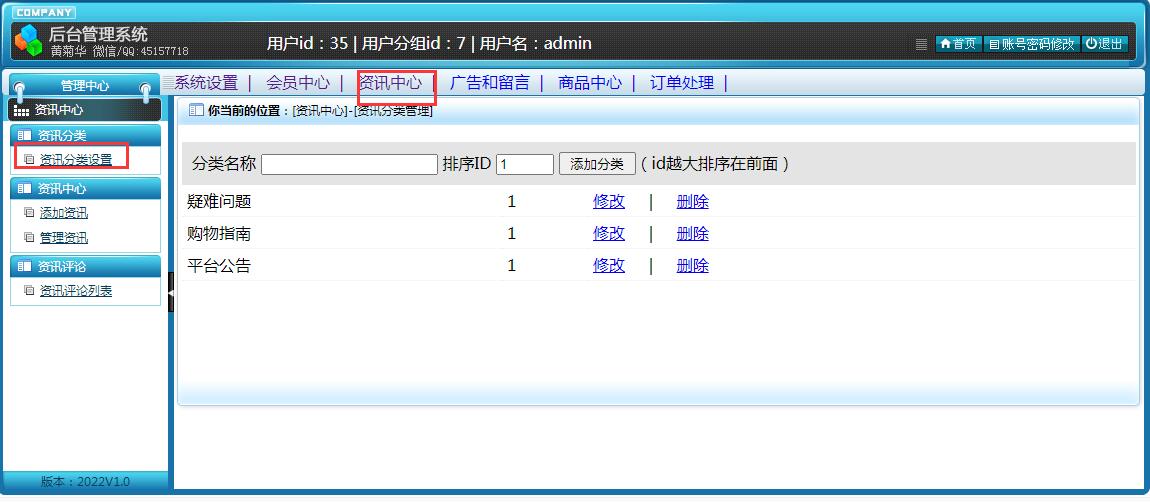1150x502 pixels.
Task: Delete the 疑难问题 category
Action: tap(692, 201)
